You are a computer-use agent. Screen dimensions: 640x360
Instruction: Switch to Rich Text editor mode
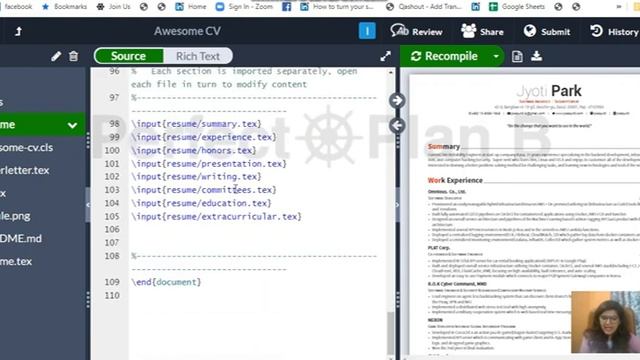pos(198,56)
